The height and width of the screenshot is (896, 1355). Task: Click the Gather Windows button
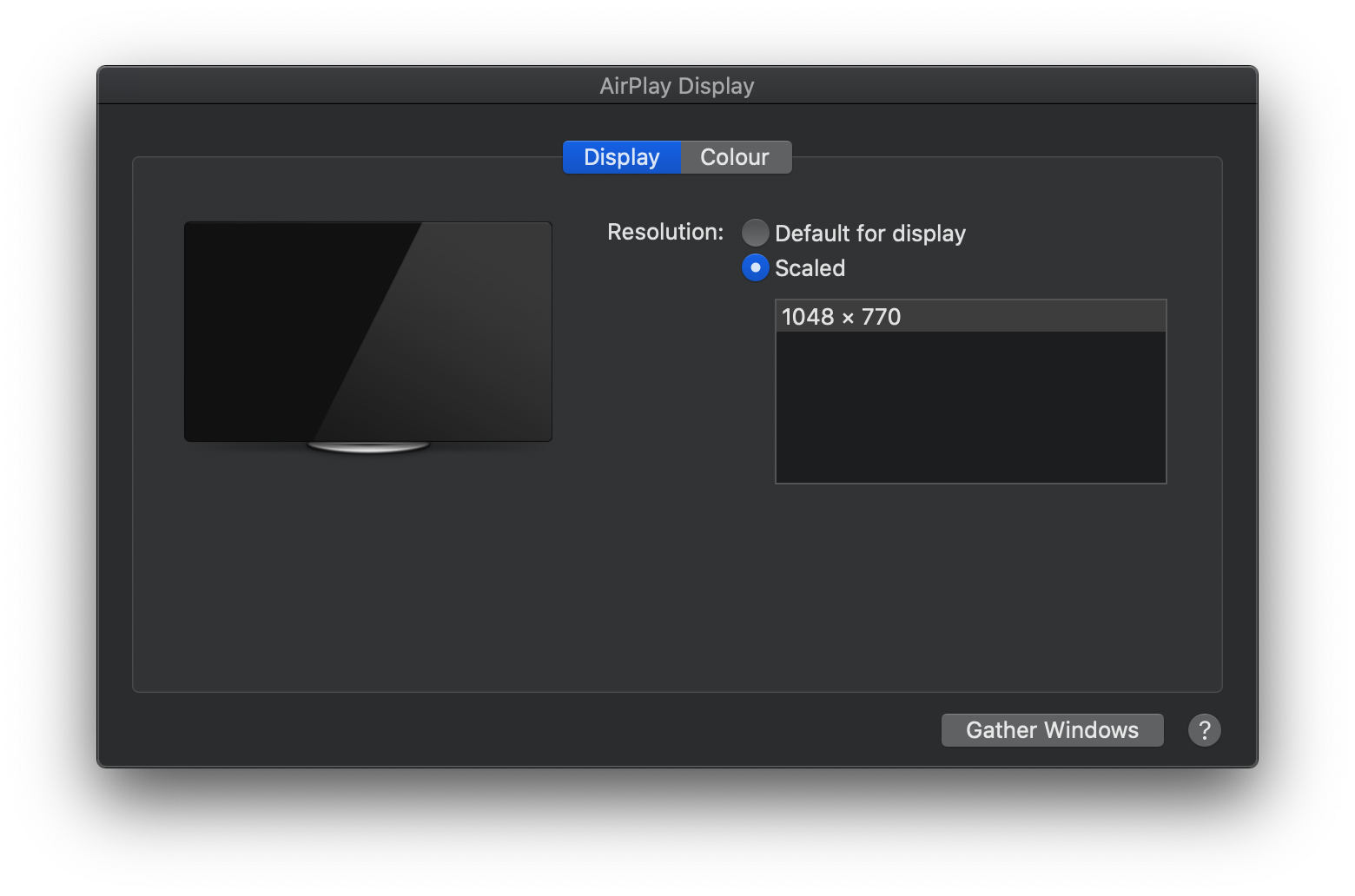[1052, 730]
